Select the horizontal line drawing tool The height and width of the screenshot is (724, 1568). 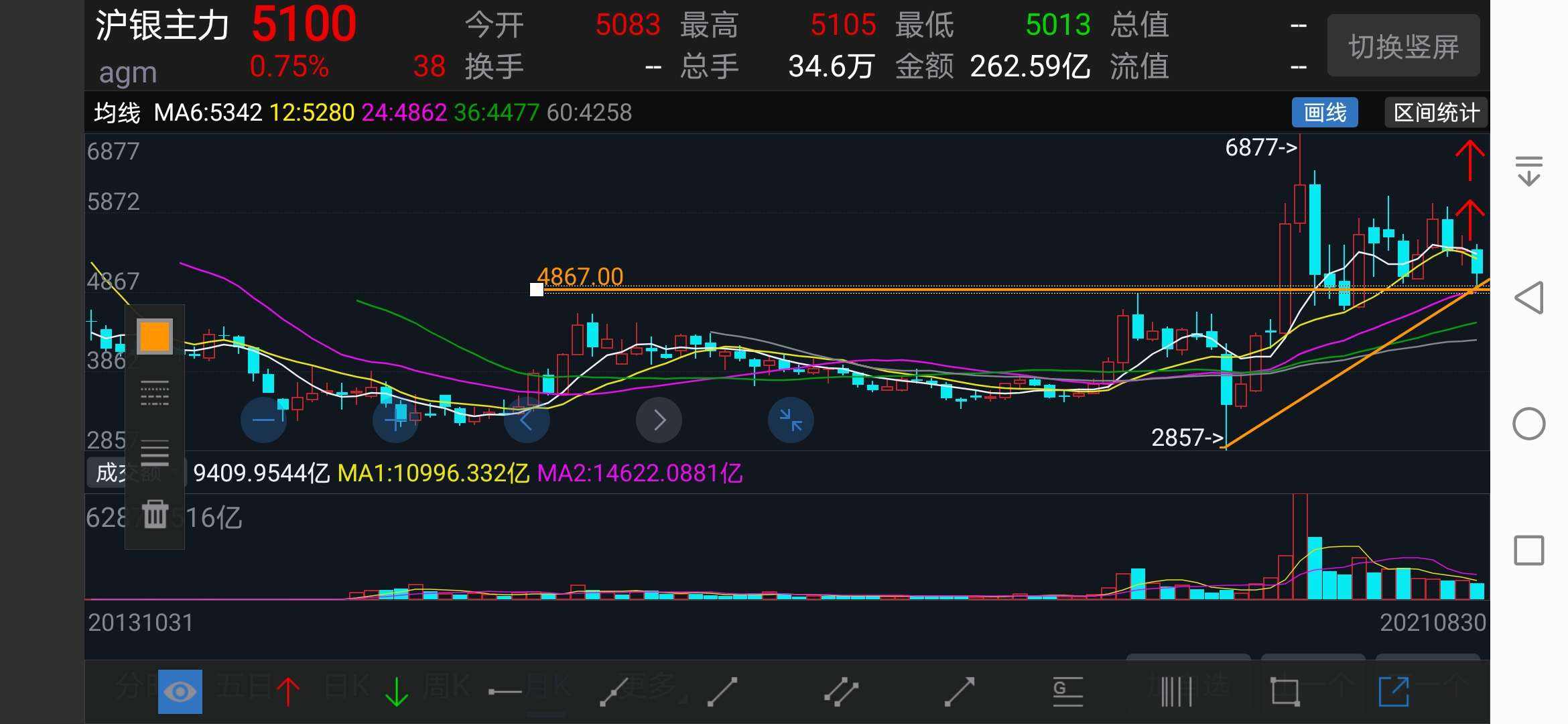click(x=505, y=692)
